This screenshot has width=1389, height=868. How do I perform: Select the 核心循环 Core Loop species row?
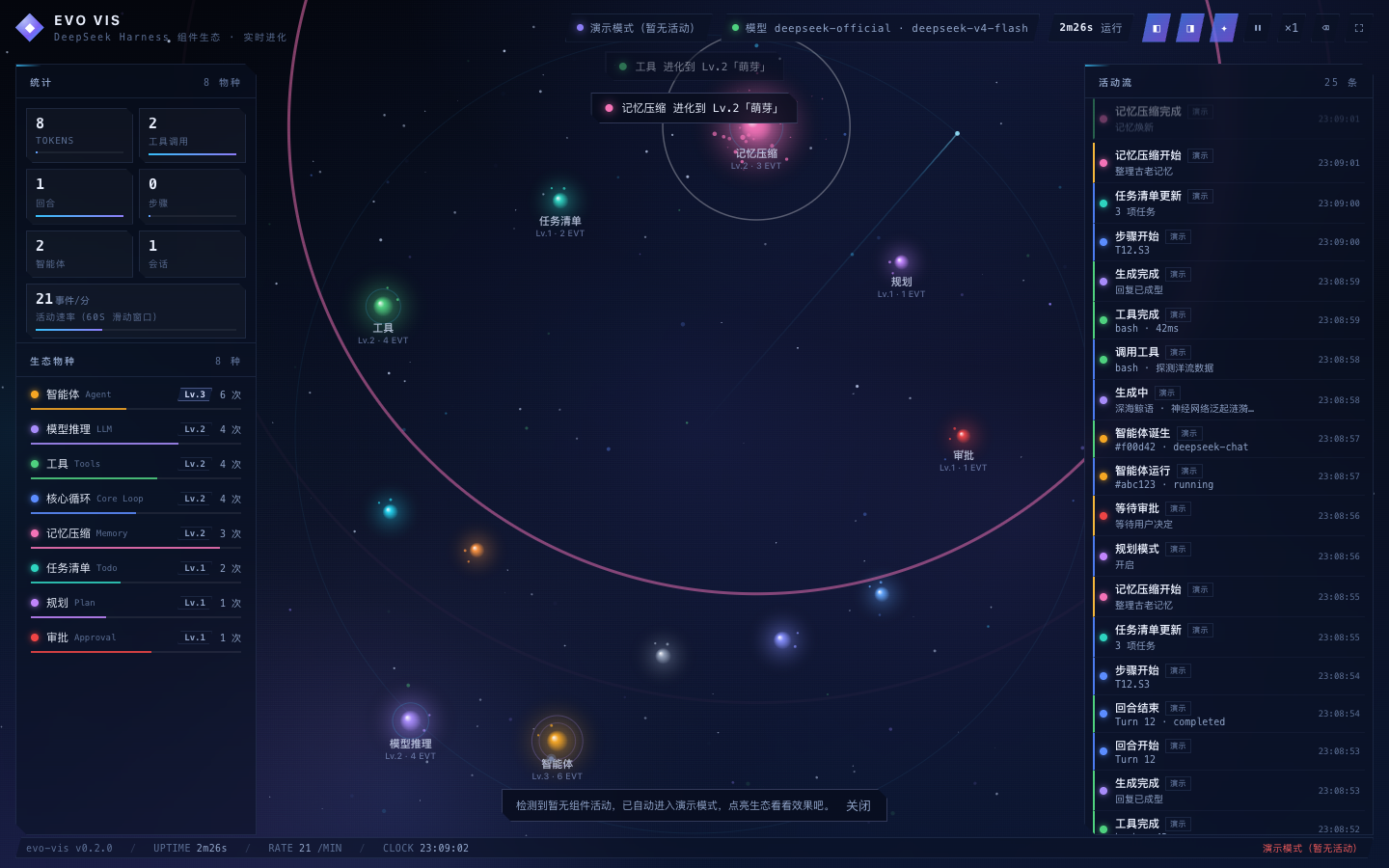pyautogui.click(x=136, y=500)
